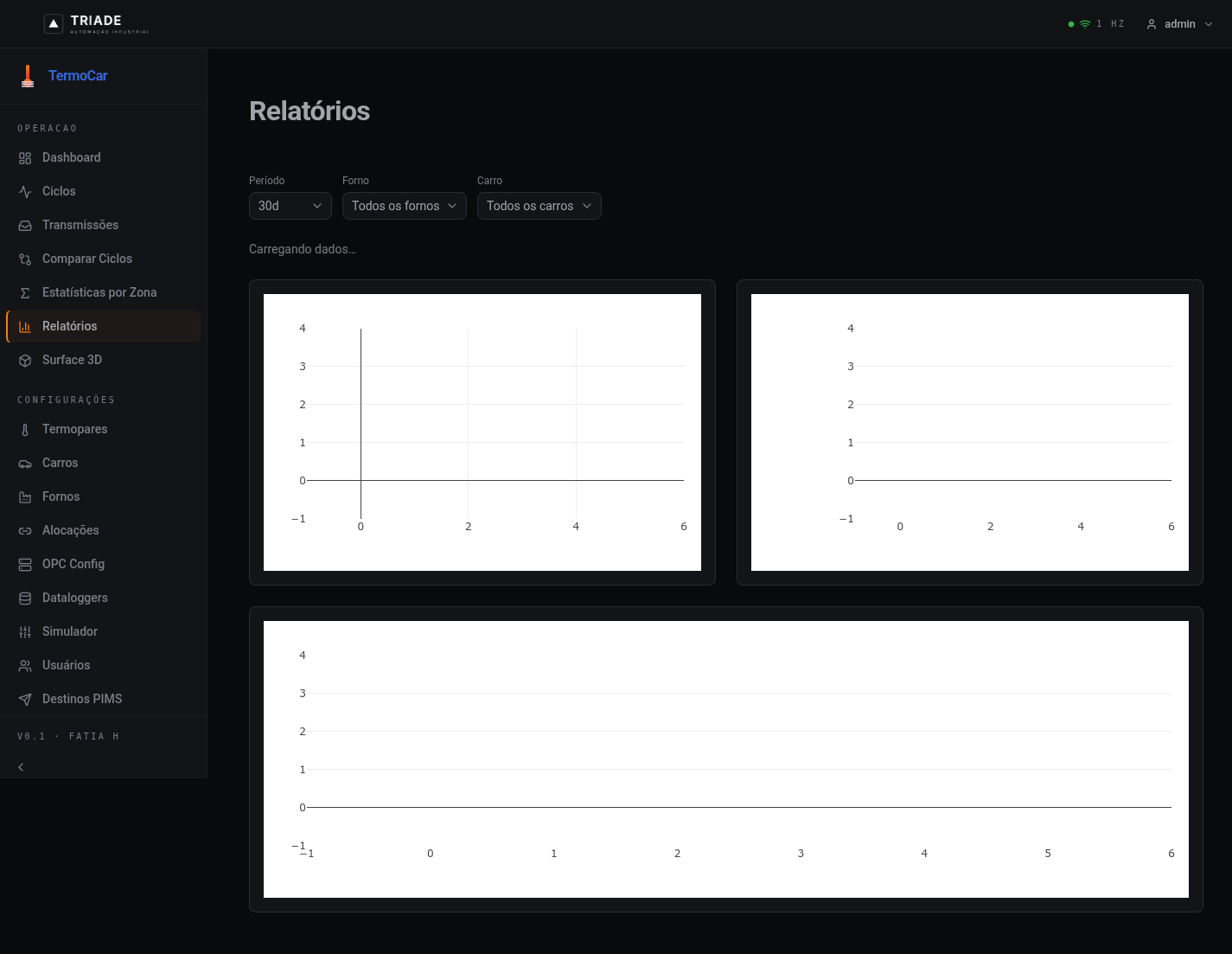
Task: Click the Simulador sliders icon
Action: (x=25, y=632)
